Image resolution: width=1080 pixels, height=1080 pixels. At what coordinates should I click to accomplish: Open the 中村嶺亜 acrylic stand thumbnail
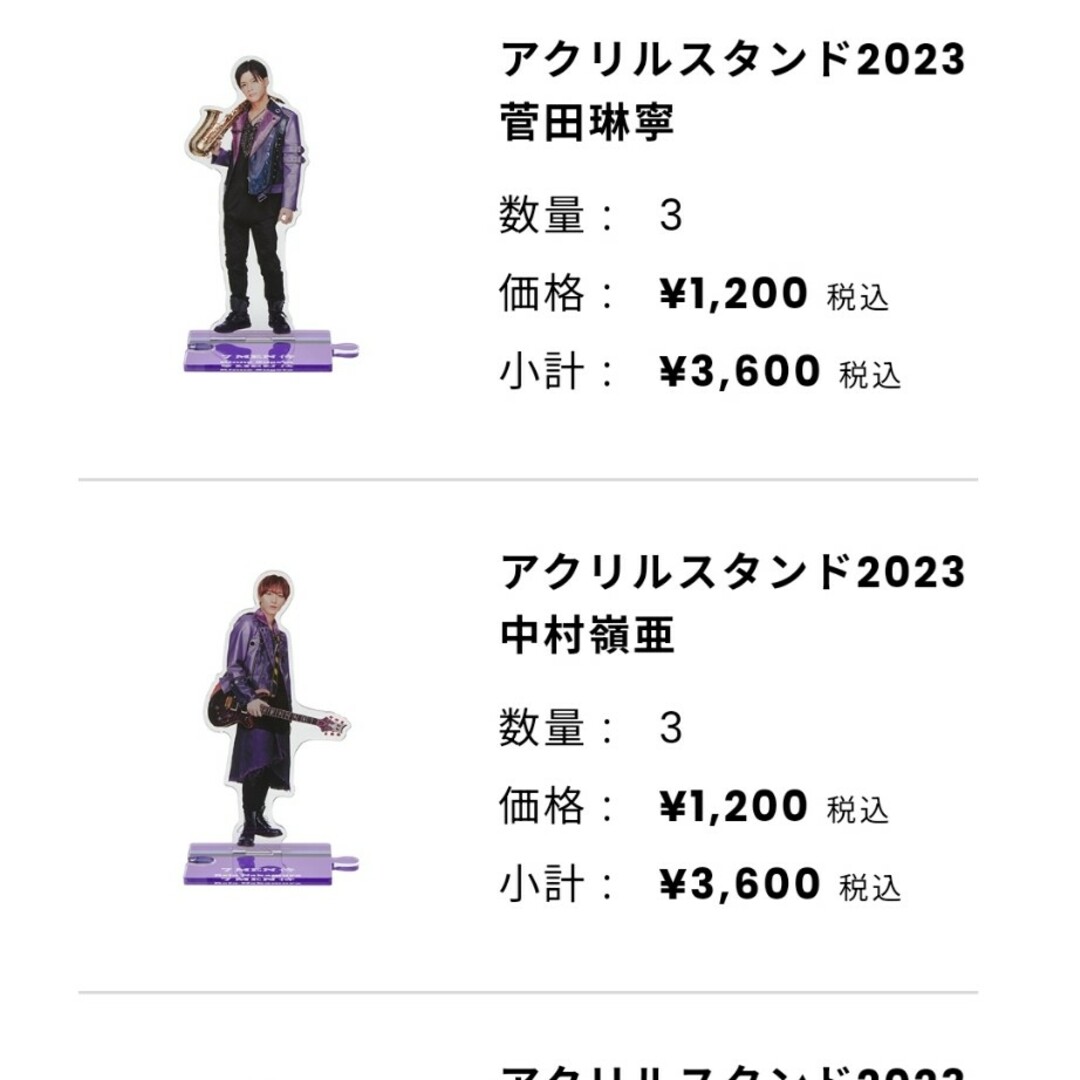point(271,728)
